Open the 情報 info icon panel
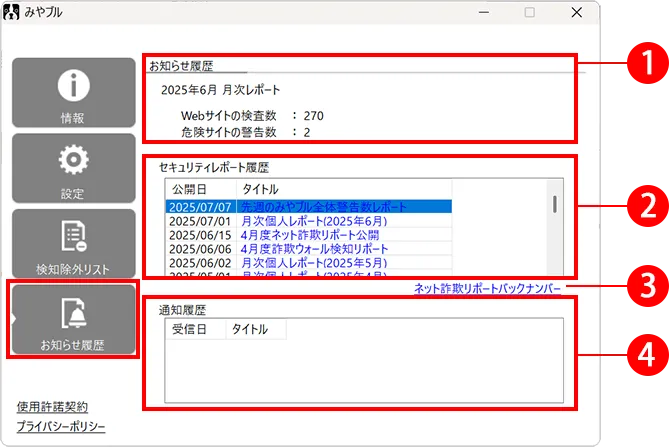The height and width of the screenshot is (447, 669). (73, 93)
